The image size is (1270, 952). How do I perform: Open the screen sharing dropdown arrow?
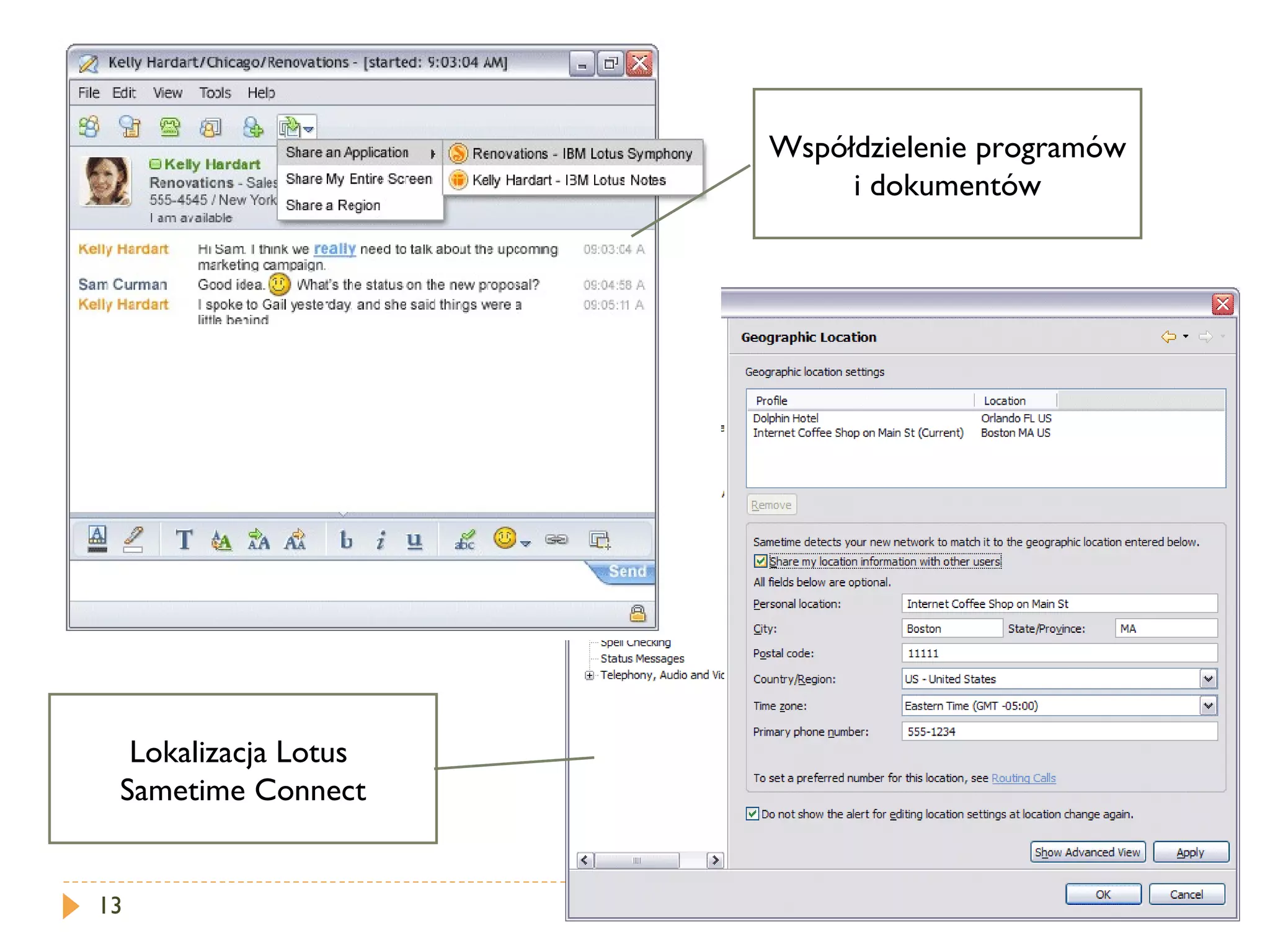pos(309,129)
